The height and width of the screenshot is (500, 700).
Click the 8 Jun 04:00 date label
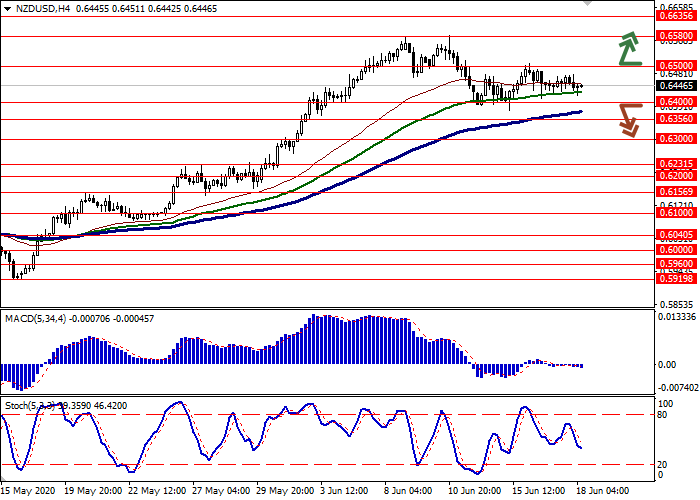(x=407, y=491)
